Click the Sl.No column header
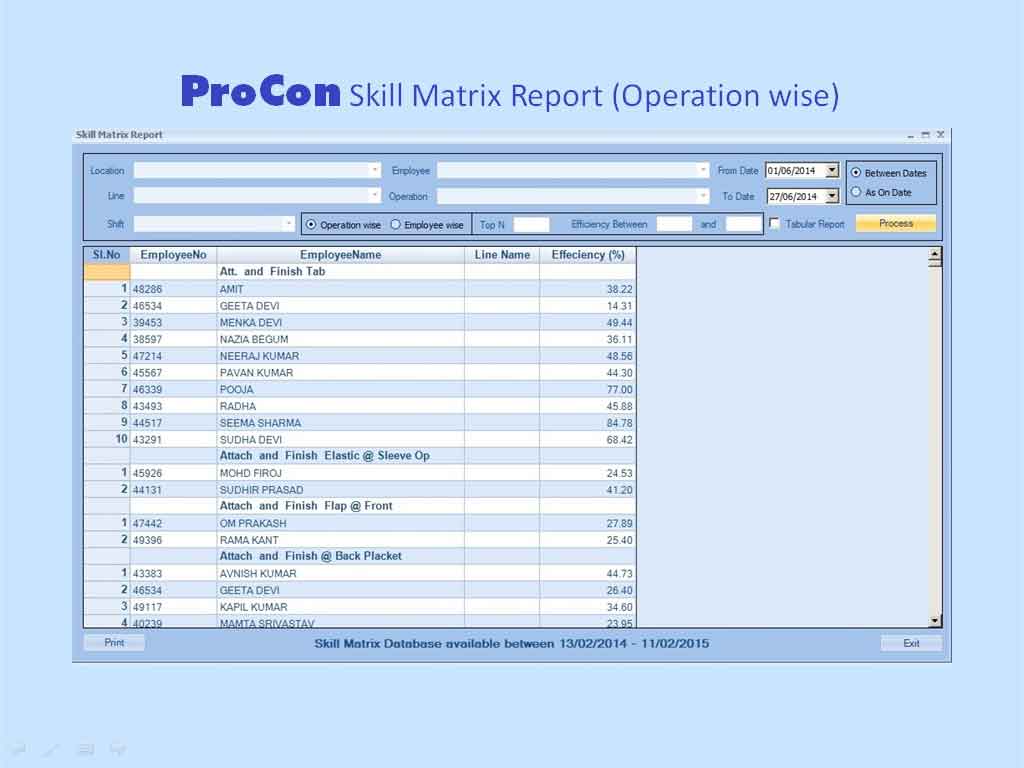1024x768 pixels. (107, 255)
